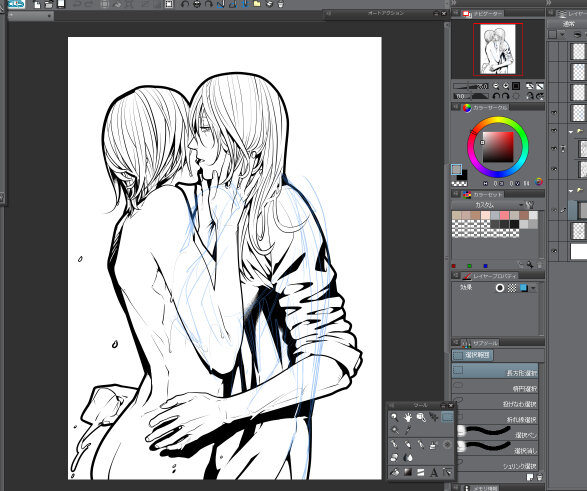Image resolution: width=587 pixels, height=491 pixels.
Task: Select the Eyedropper tool in Tool palette
Action: point(408,430)
